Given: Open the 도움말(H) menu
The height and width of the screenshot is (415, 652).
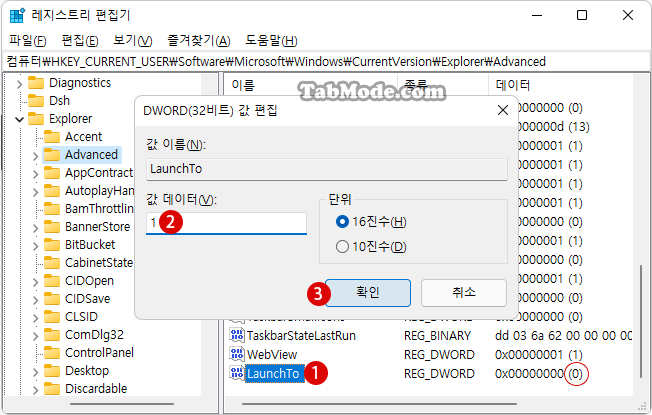Looking at the screenshot, I should pos(271,40).
